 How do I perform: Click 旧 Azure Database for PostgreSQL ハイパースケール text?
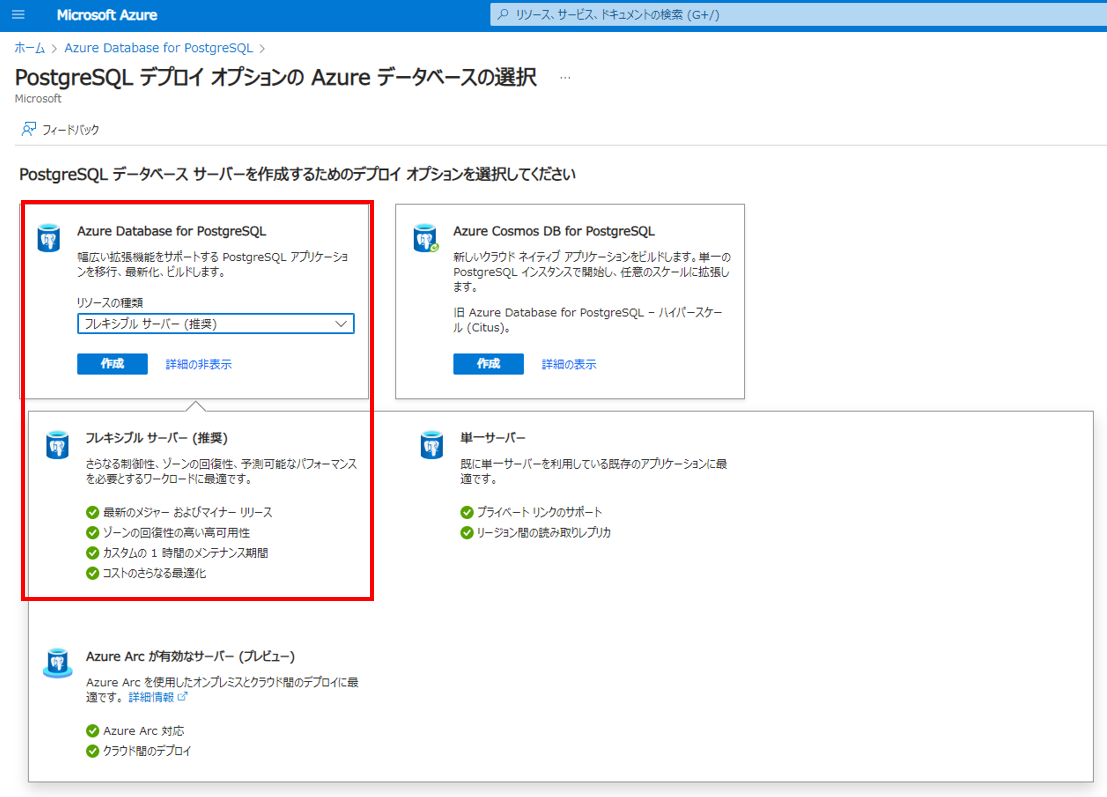pyautogui.click(x=587, y=320)
